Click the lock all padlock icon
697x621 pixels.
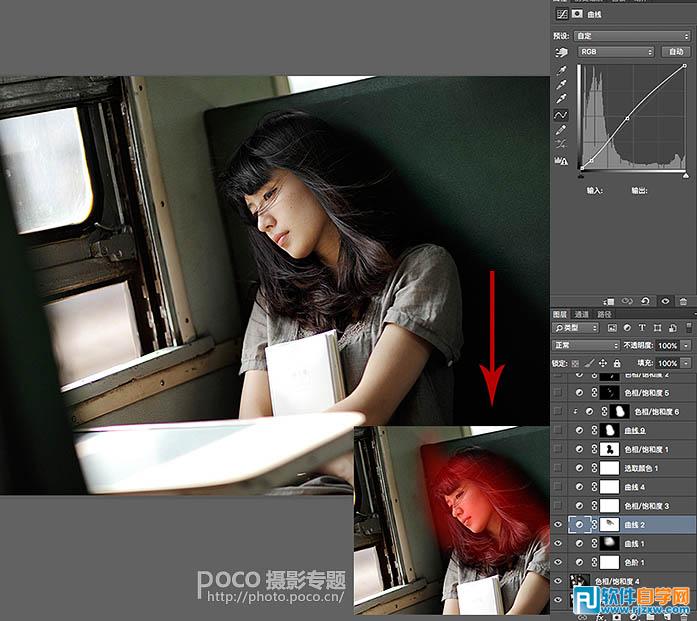click(x=617, y=363)
